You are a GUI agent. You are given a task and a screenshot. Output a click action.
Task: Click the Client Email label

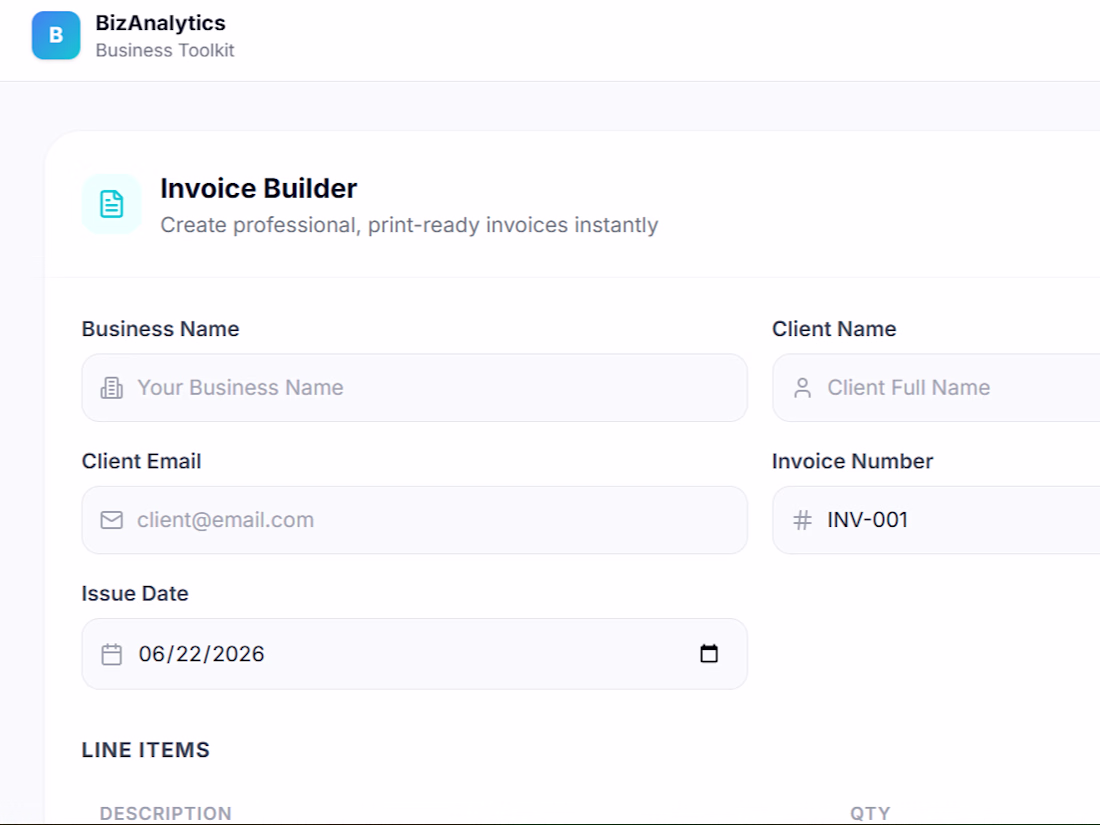tap(142, 461)
